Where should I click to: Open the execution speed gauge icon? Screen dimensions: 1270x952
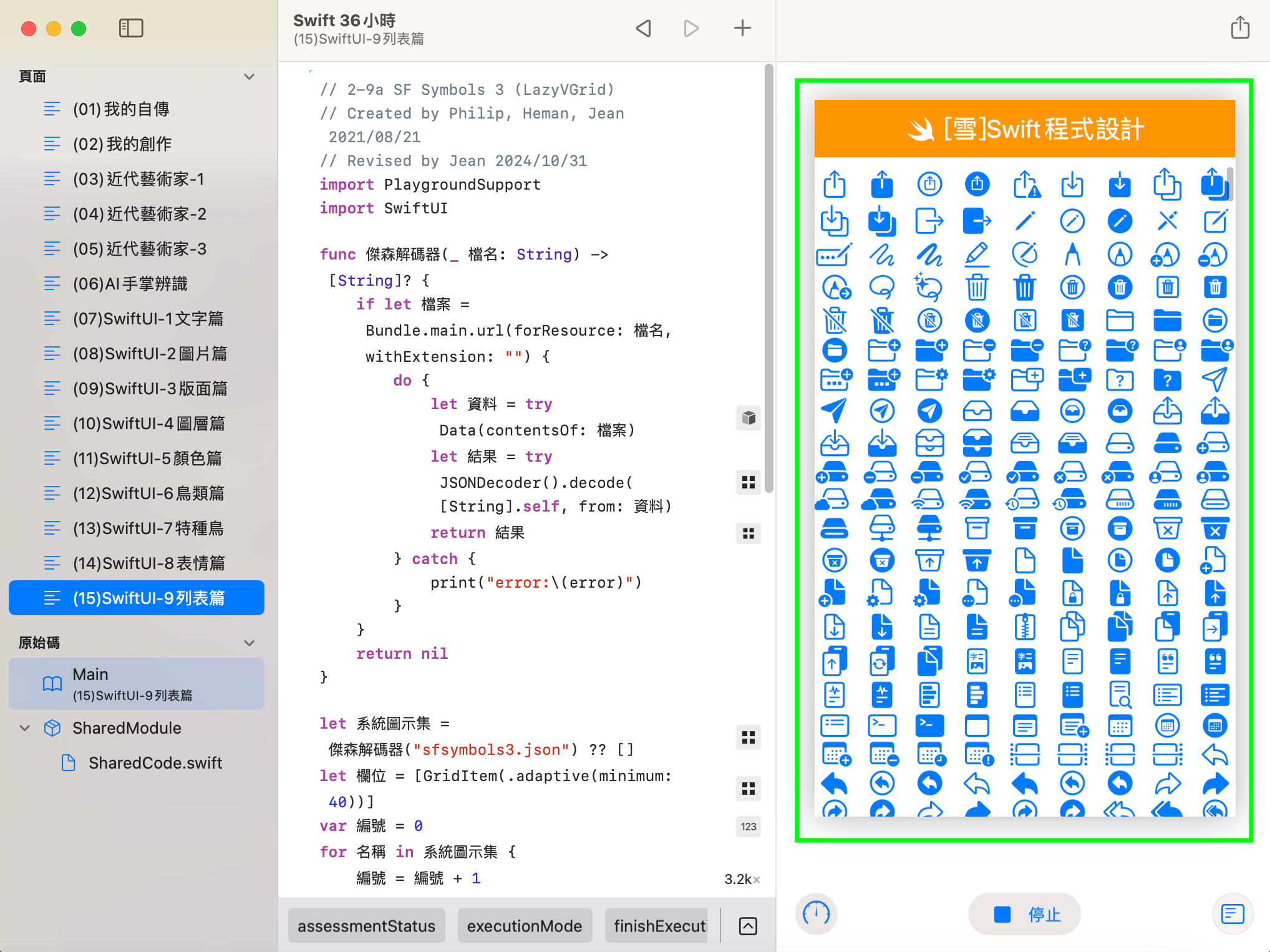click(817, 914)
